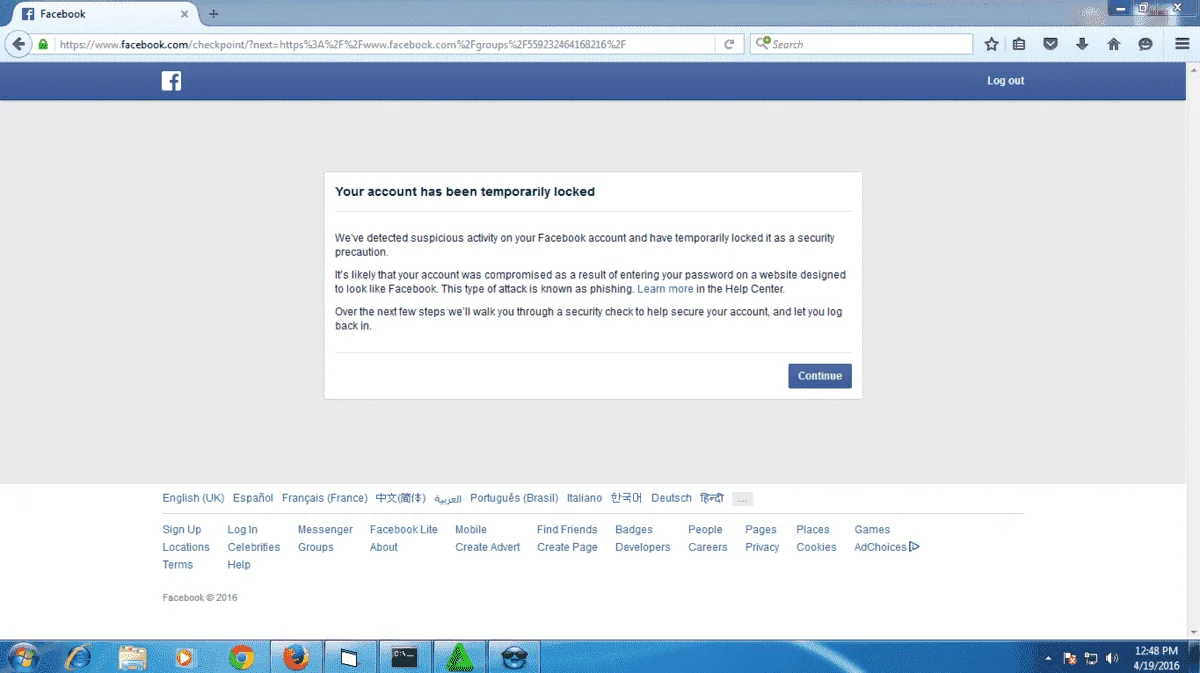Show hidden tray icons arrow

[1048, 658]
